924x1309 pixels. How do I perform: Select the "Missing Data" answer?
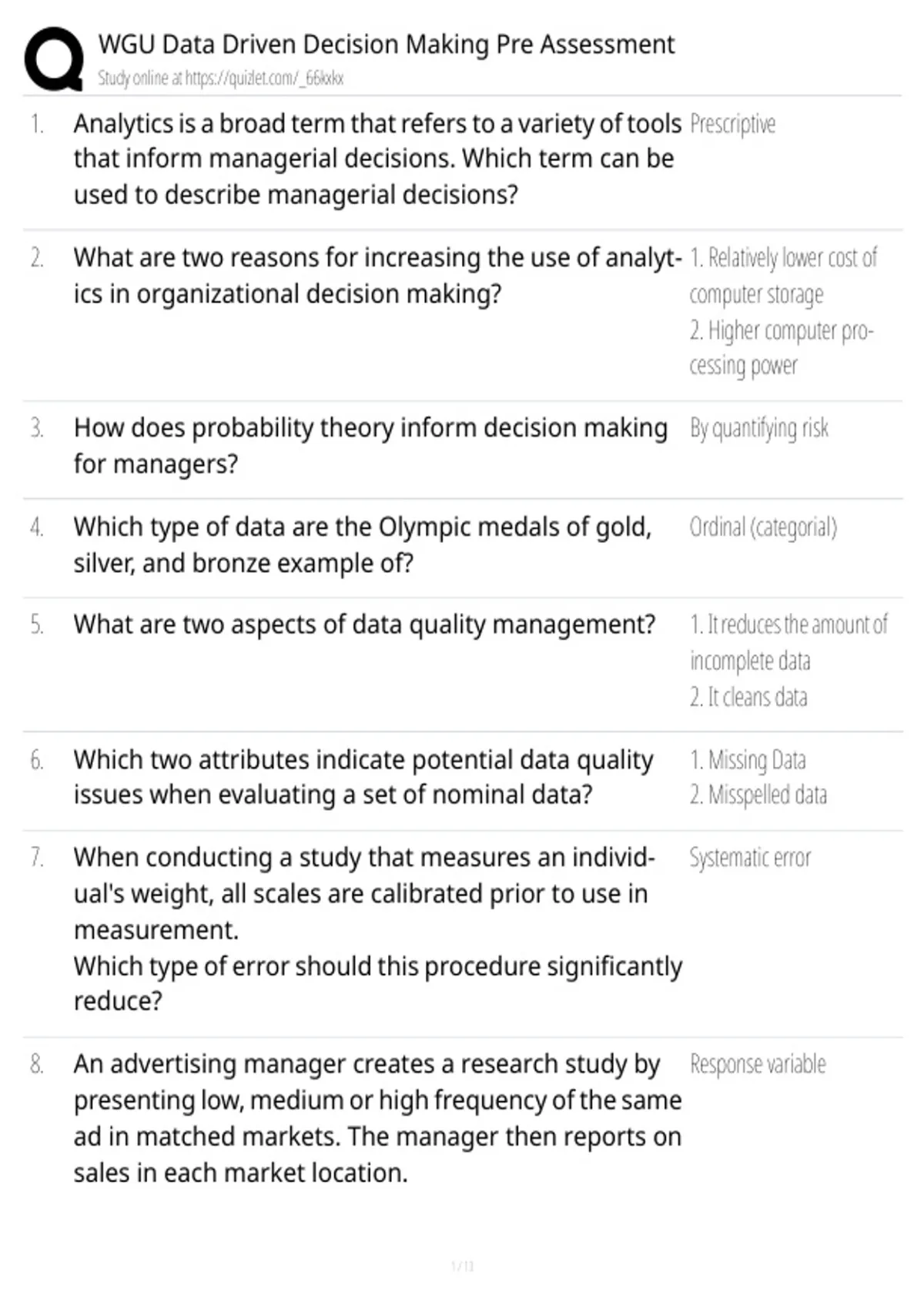tap(748, 760)
